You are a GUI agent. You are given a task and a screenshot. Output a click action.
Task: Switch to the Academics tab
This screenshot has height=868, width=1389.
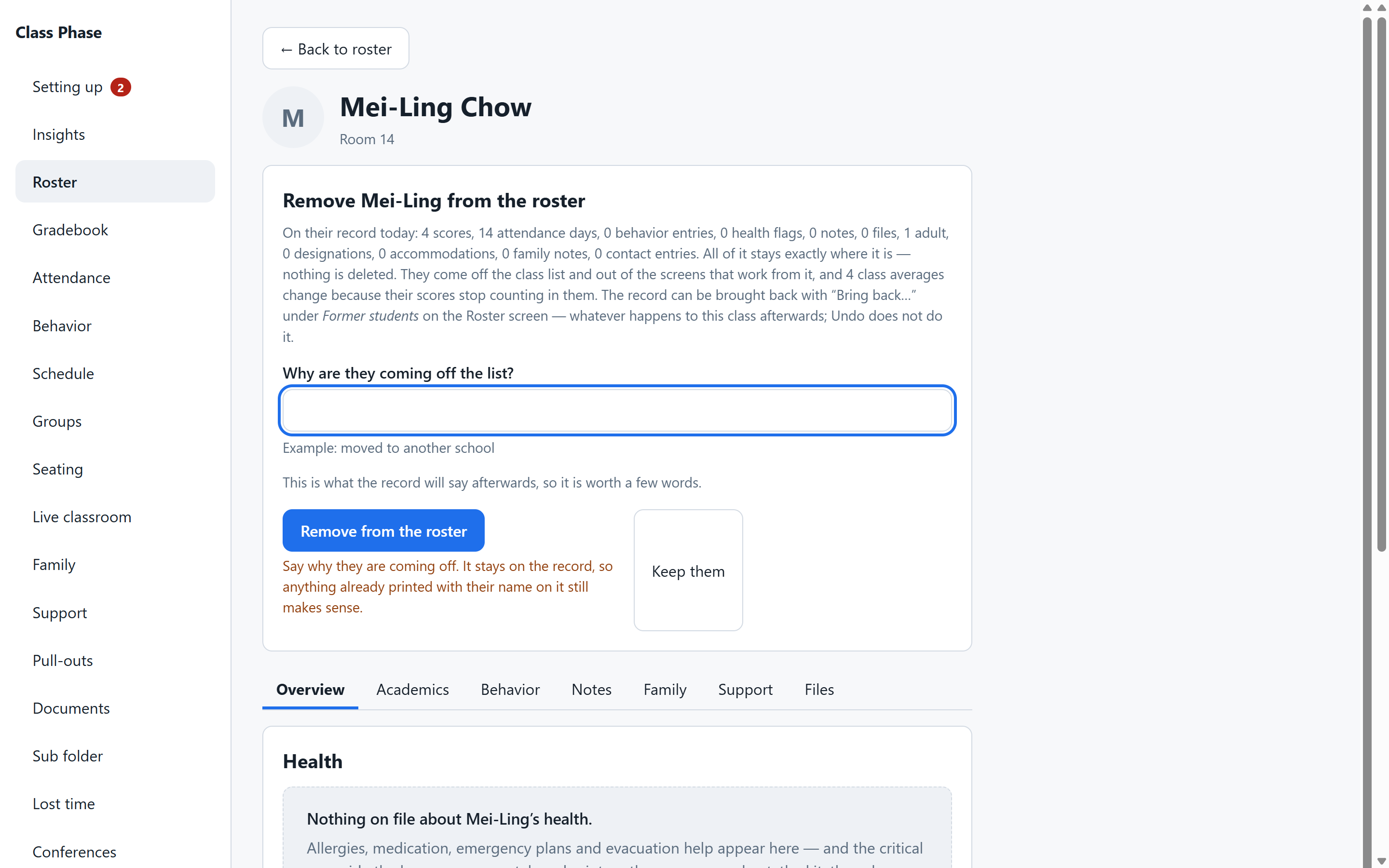click(x=412, y=690)
